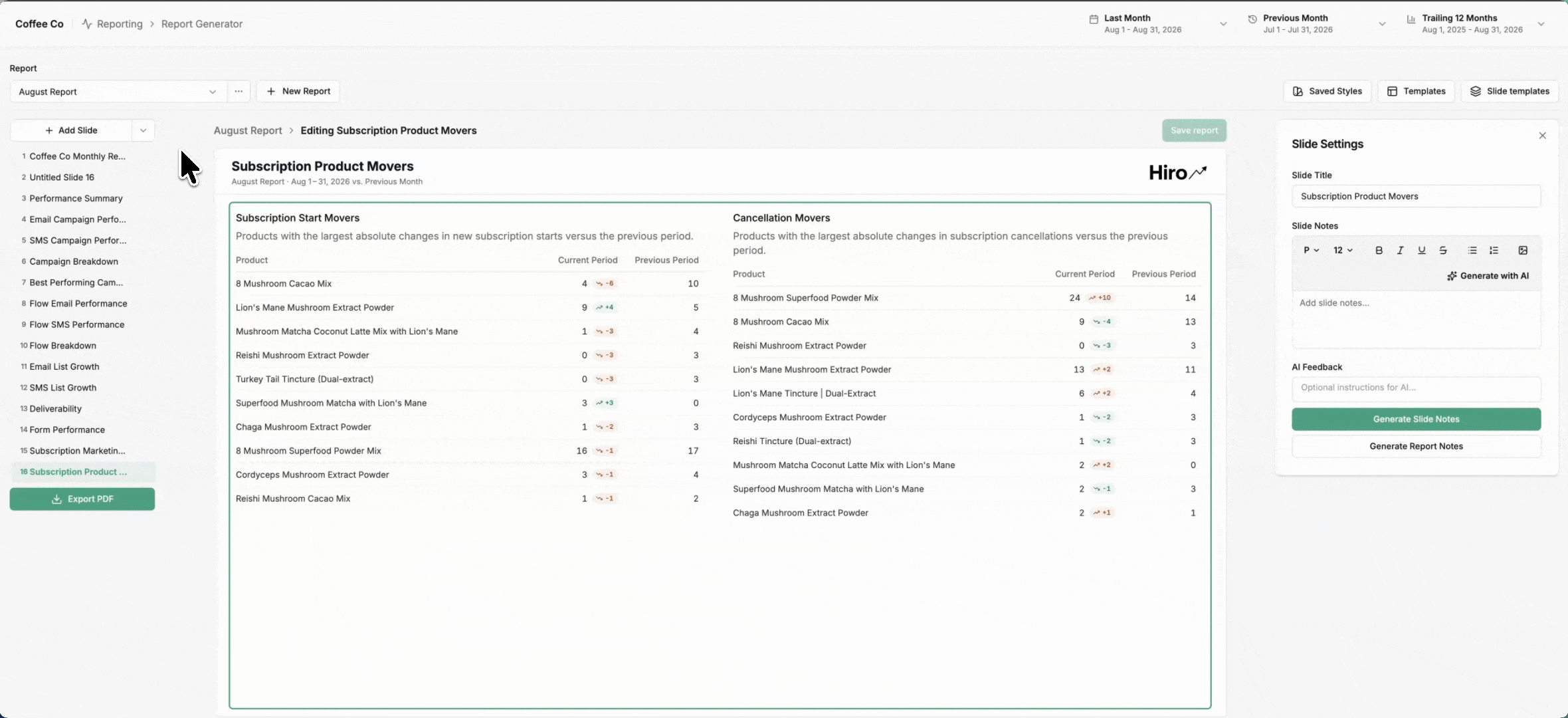Apply strikethrough in slide notes toolbar
Viewport: 1568px width, 718px height.
[x=1442, y=251]
